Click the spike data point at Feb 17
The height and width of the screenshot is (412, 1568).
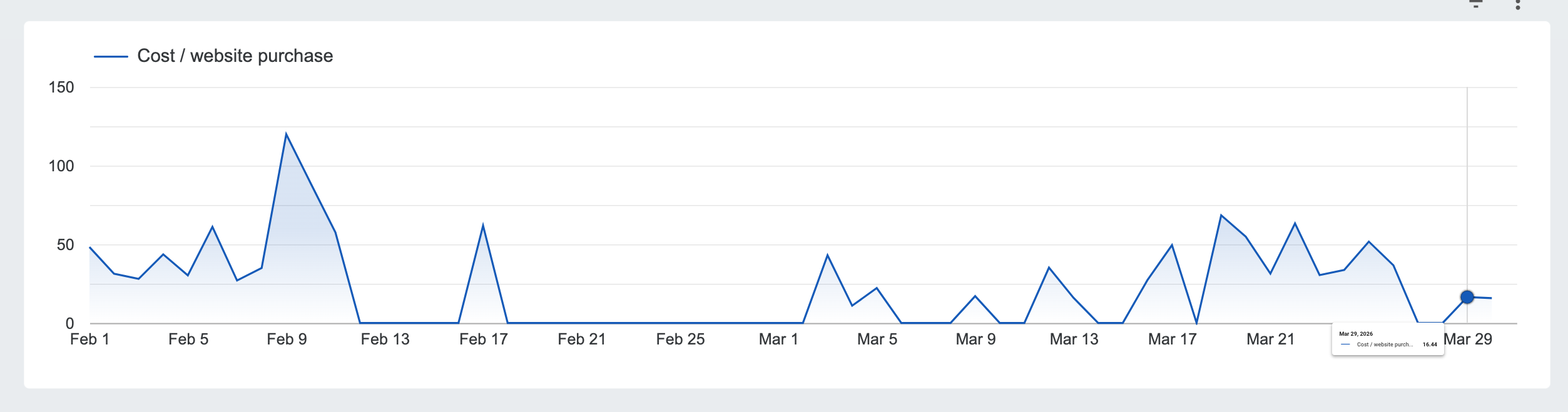click(x=483, y=223)
